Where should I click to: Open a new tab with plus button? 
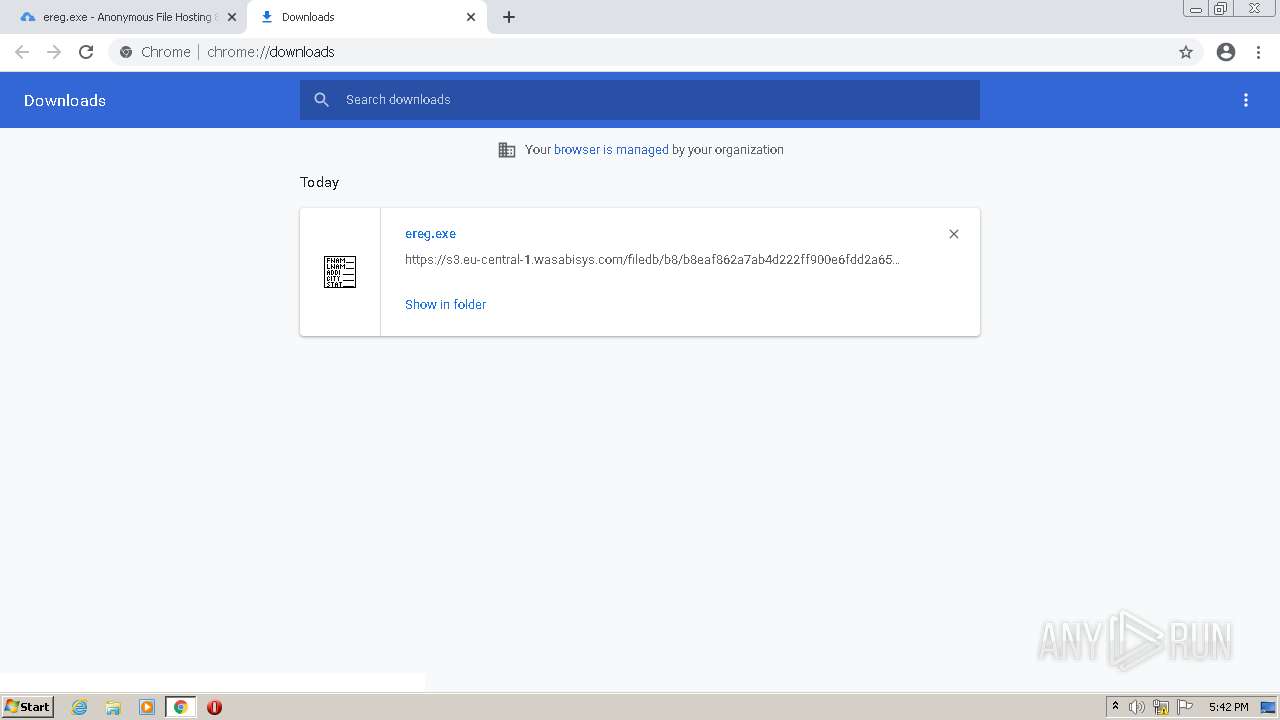(x=509, y=17)
